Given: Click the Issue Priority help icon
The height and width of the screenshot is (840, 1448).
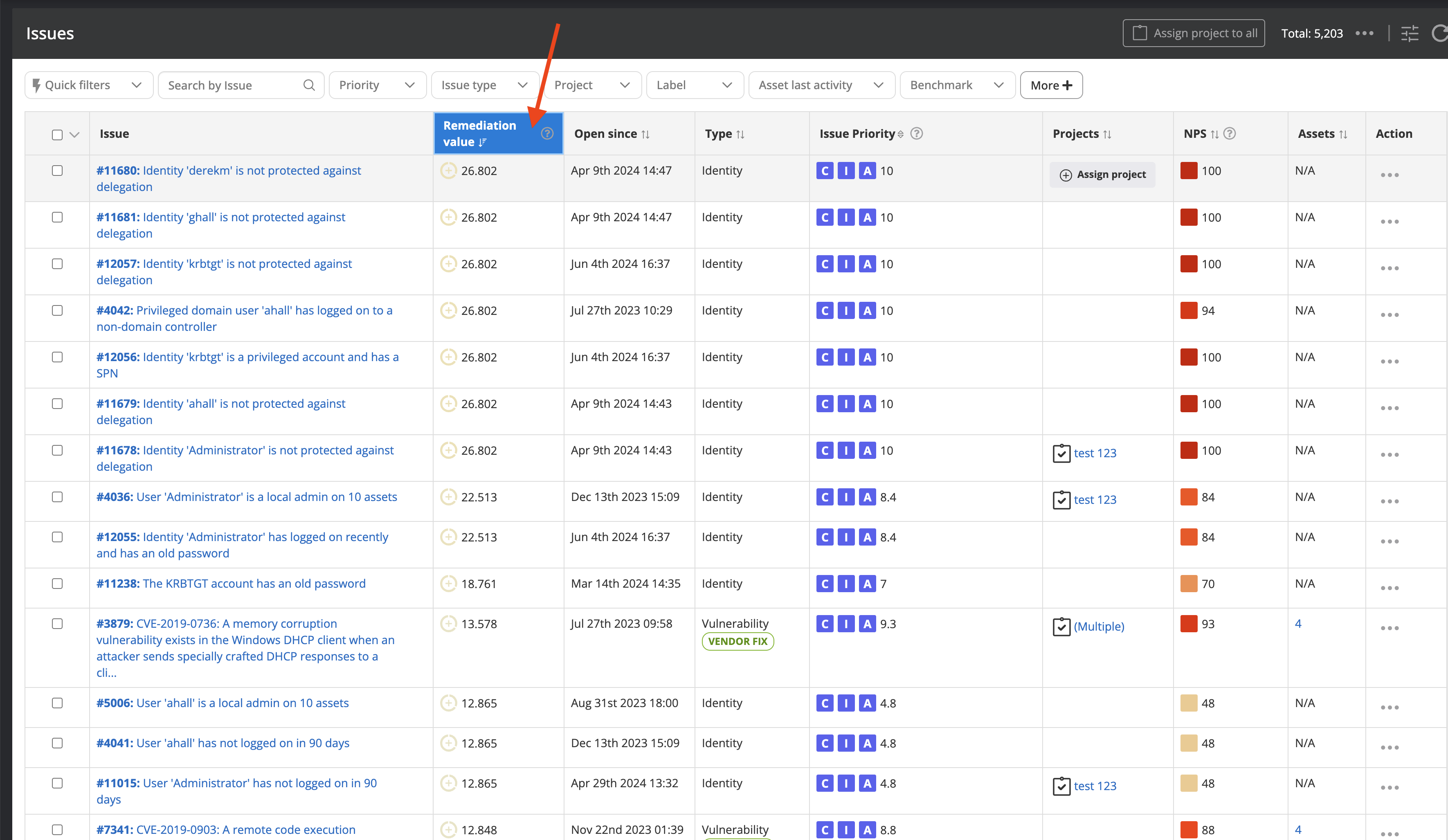Looking at the screenshot, I should click(x=917, y=133).
